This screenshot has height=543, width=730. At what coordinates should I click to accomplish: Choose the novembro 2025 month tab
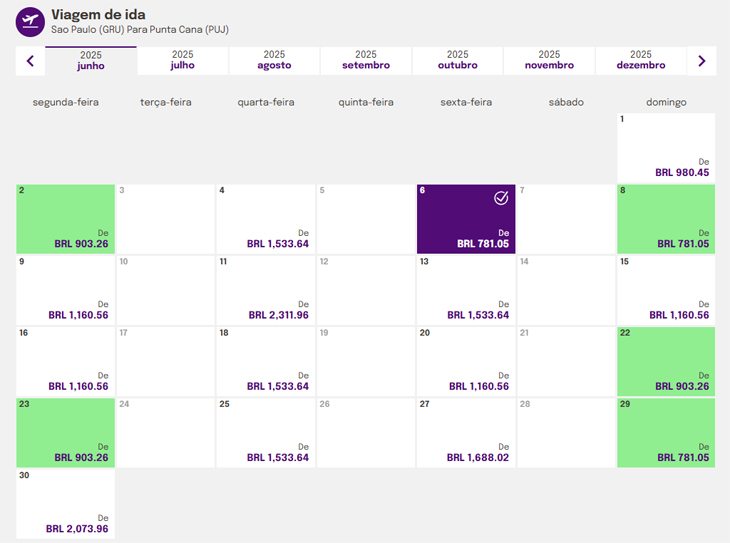549,60
